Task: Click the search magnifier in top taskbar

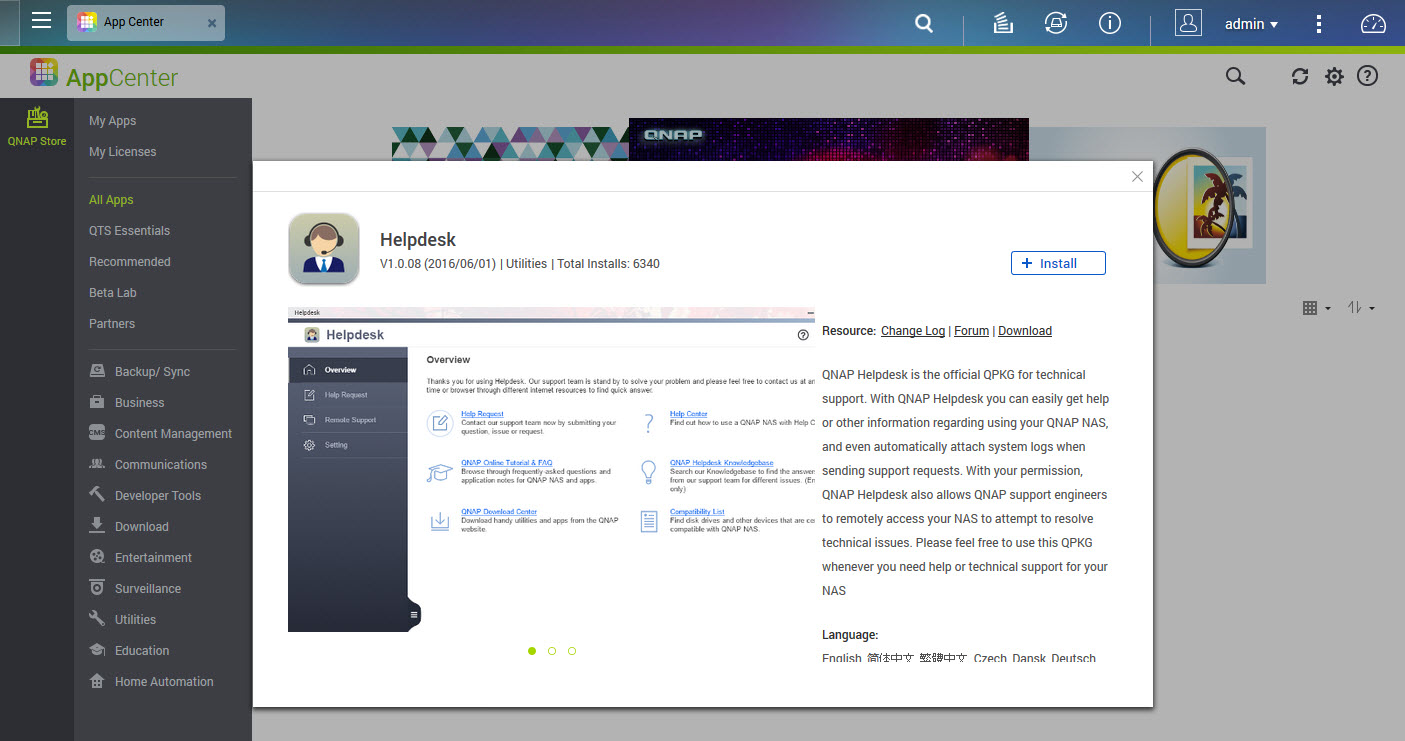Action: point(924,24)
